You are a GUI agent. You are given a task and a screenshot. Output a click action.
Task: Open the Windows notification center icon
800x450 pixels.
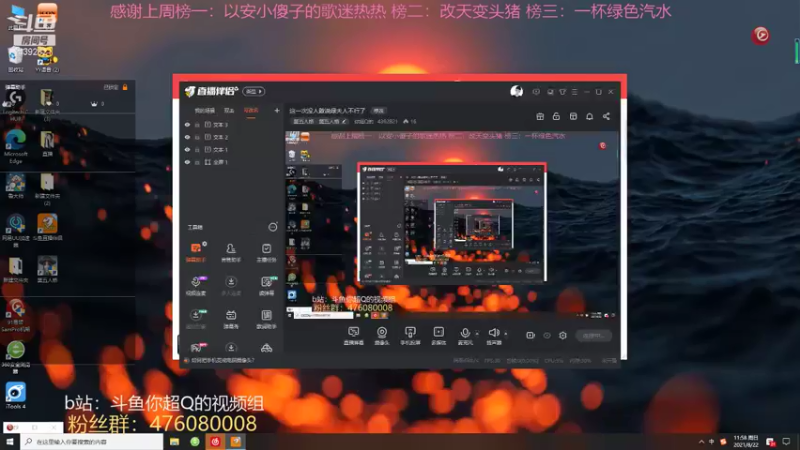[x=786, y=442]
